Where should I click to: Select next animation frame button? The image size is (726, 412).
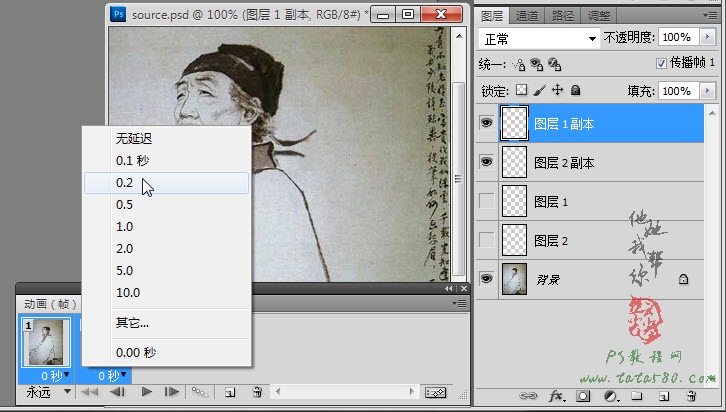pyautogui.click(x=172, y=392)
